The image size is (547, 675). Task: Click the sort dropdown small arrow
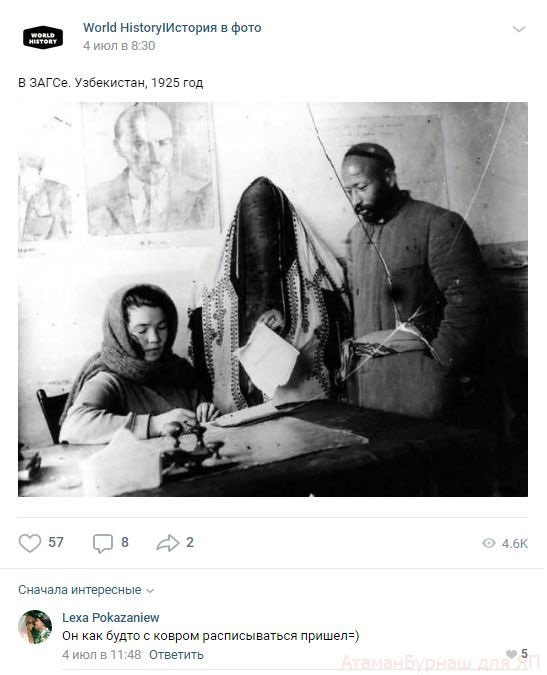coord(150,591)
